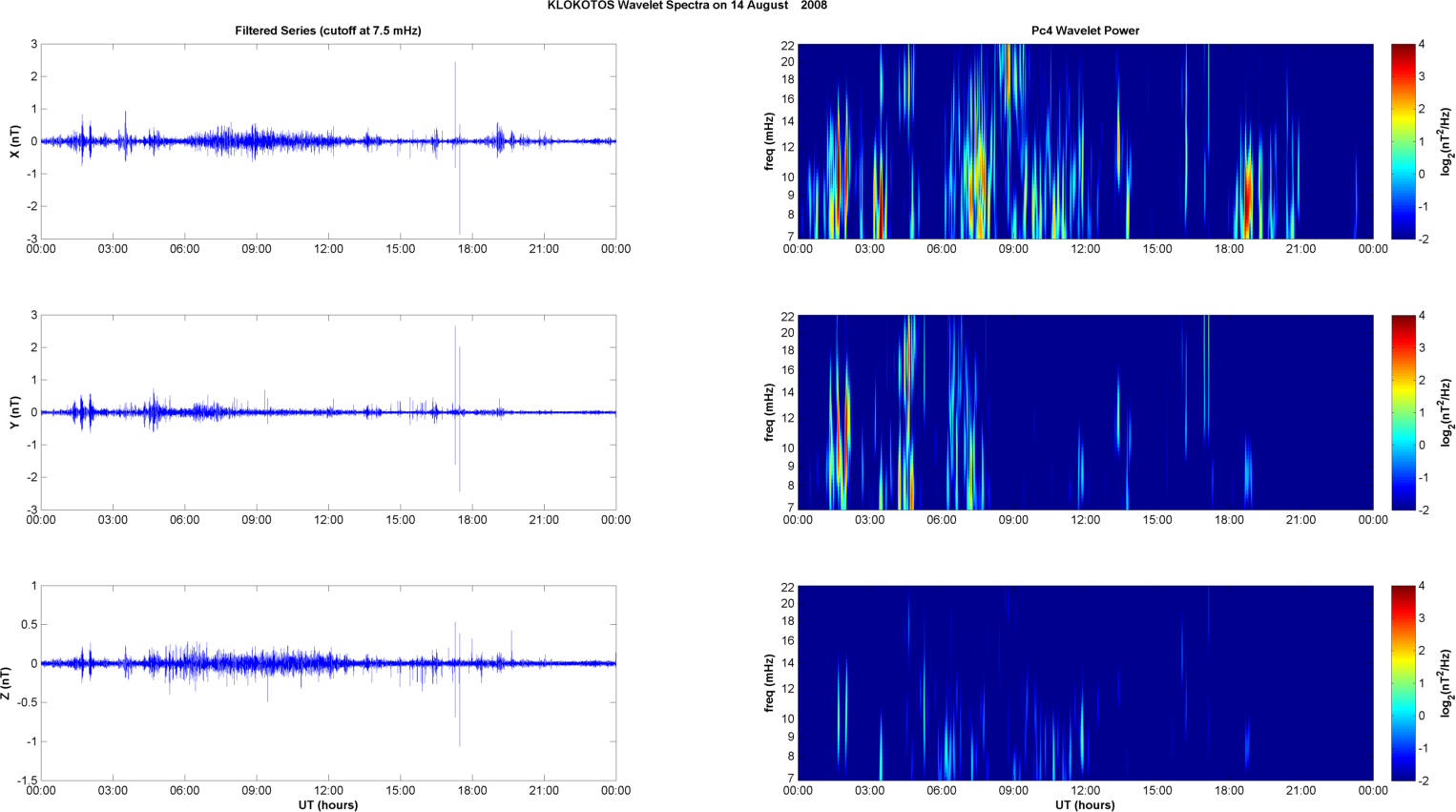Click 'UT (hours)' label under the Z spectrogram
The width and height of the screenshot is (1456, 812).
(x=1085, y=805)
